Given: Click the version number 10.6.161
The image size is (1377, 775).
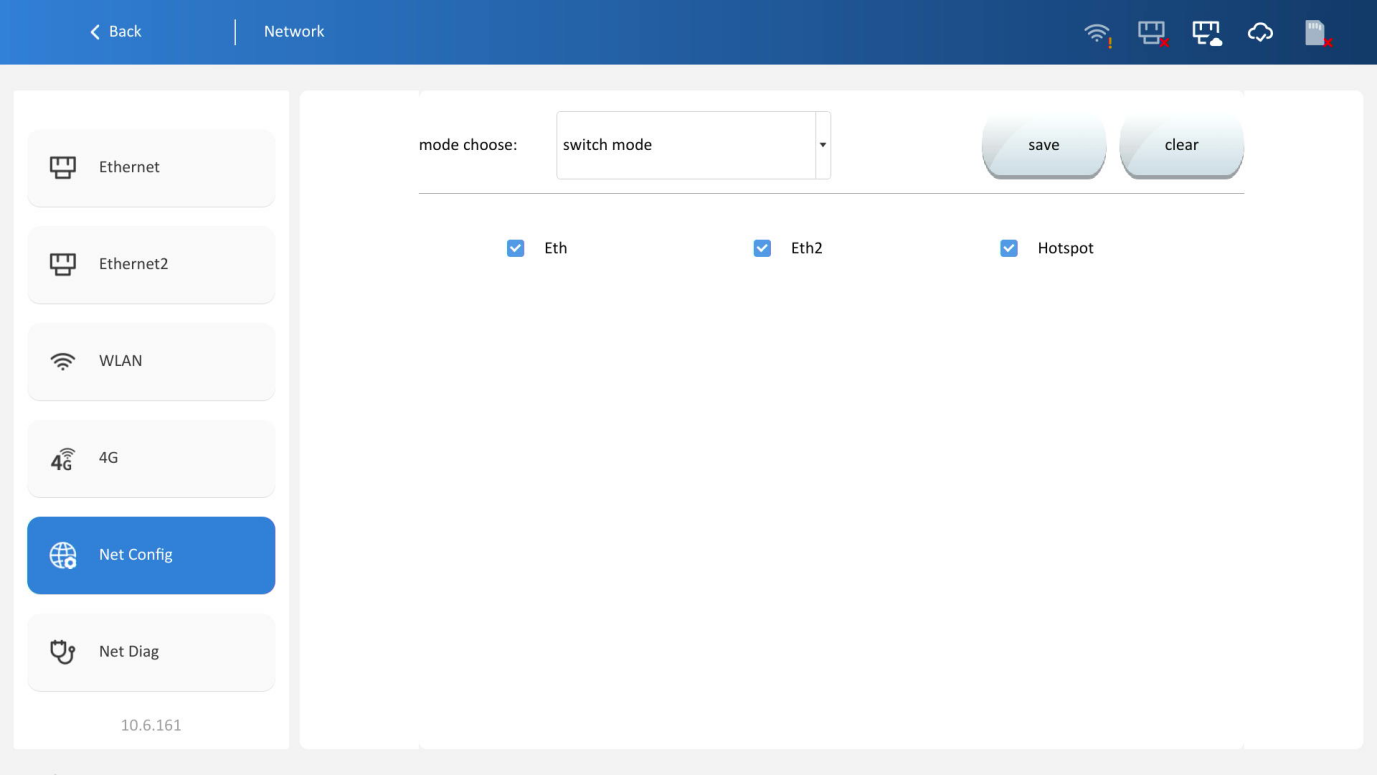Looking at the screenshot, I should pyautogui.click(x=151, y=725).
